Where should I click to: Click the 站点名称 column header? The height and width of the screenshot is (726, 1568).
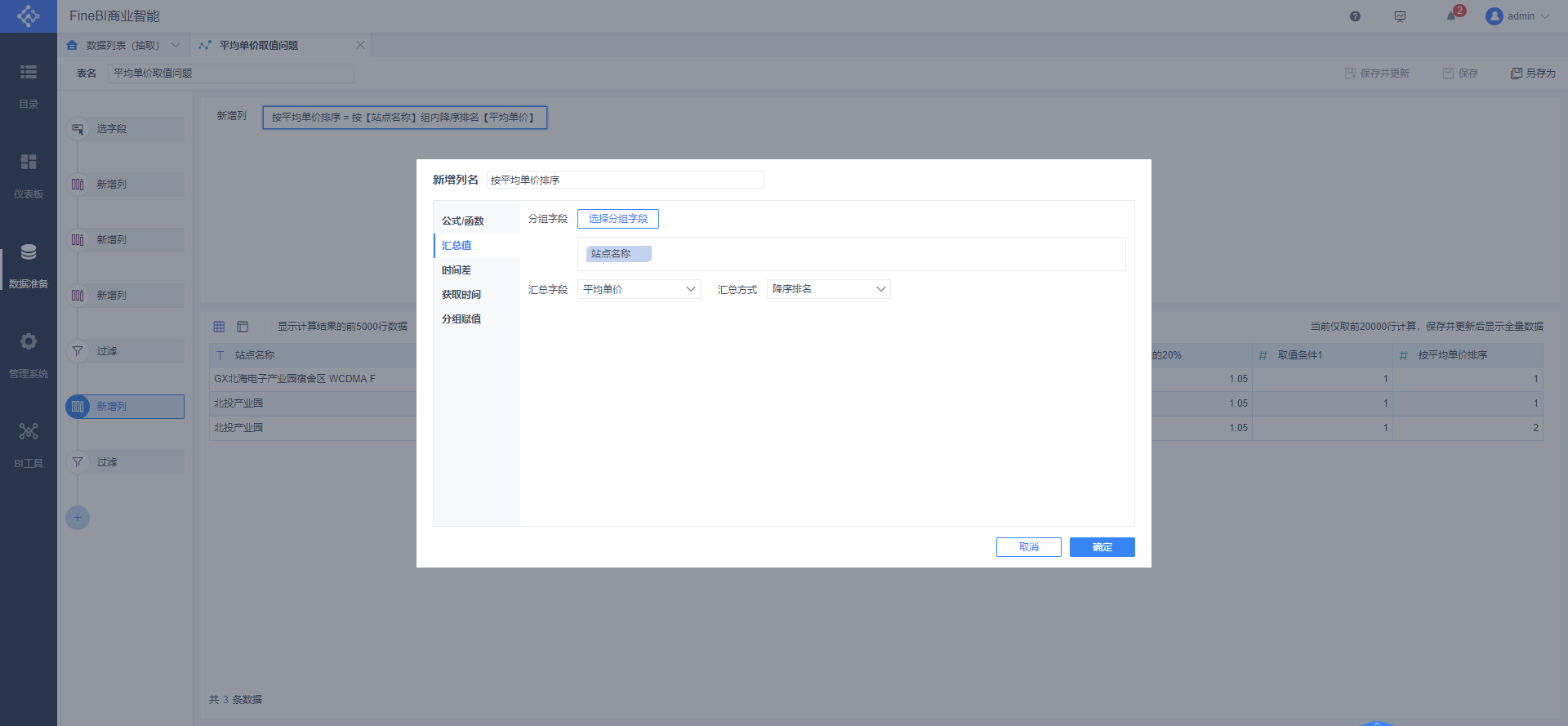point(255,355)
